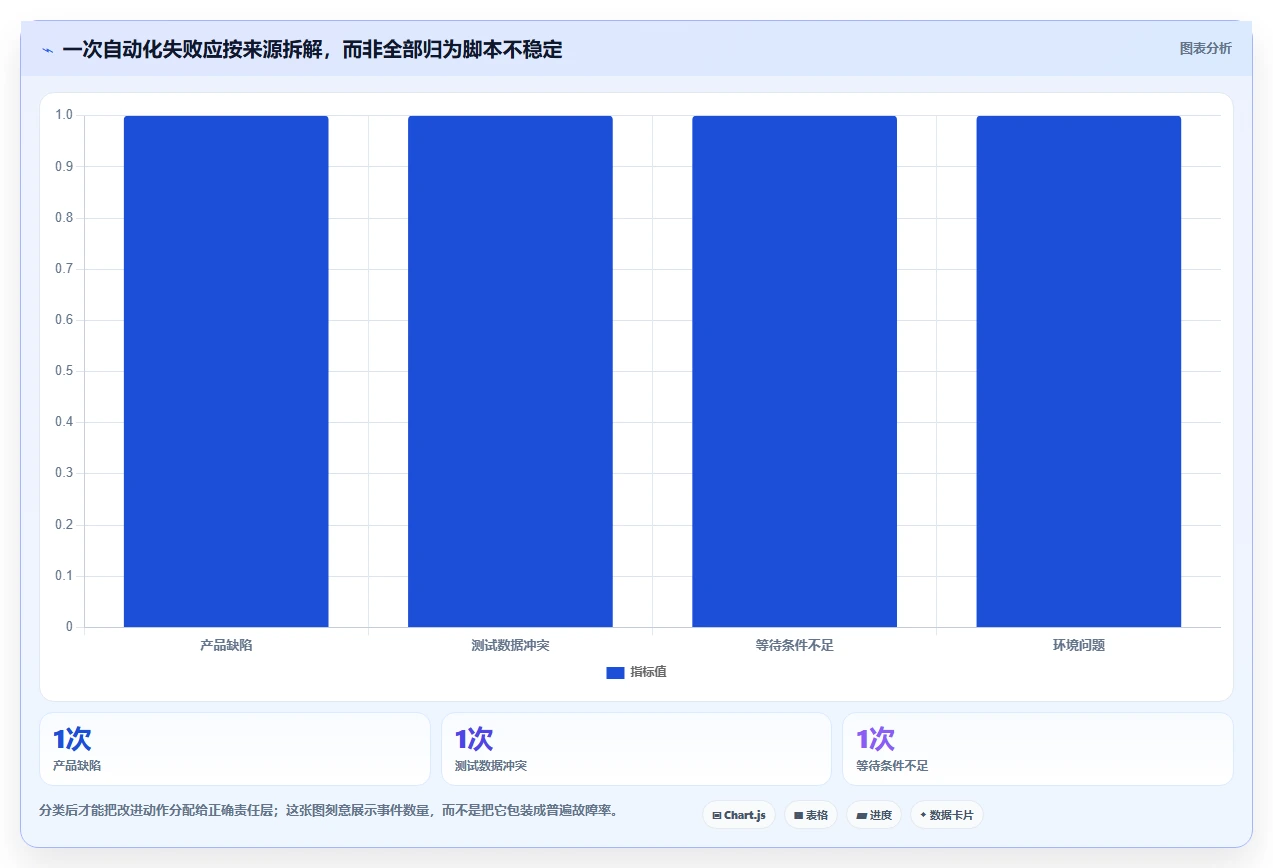Click 等待条件不足 caption in the stat card

(893, 766)
